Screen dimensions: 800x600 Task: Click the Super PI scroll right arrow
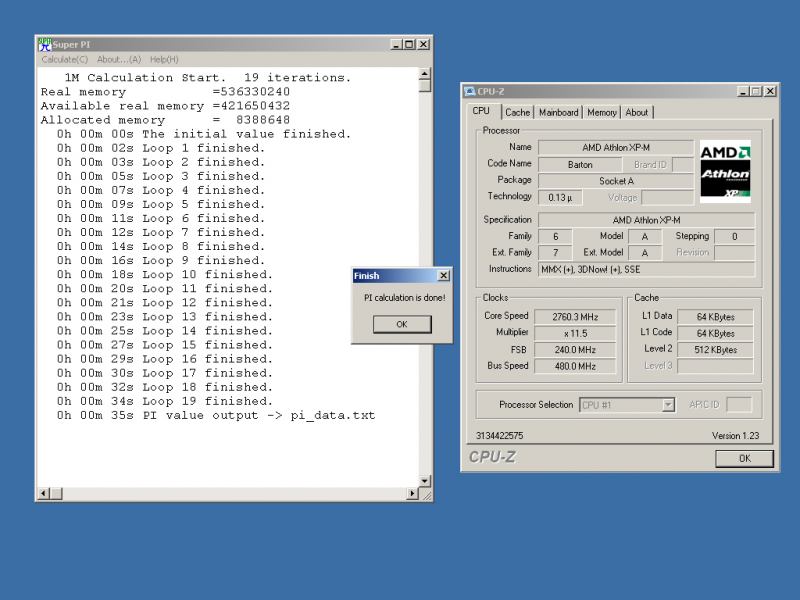pyautogui.click(x=412, y=493)
